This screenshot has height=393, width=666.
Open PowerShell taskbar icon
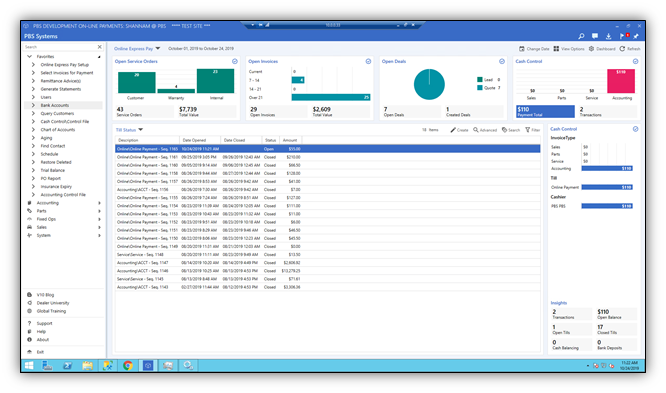[68, 365]
